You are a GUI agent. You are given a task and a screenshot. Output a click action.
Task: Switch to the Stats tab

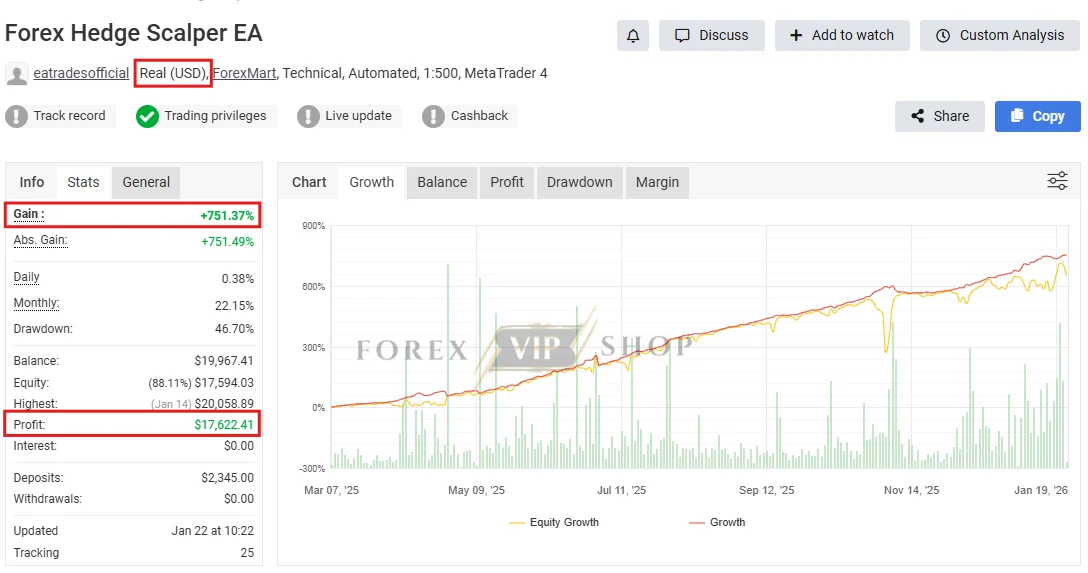point(83,182)
